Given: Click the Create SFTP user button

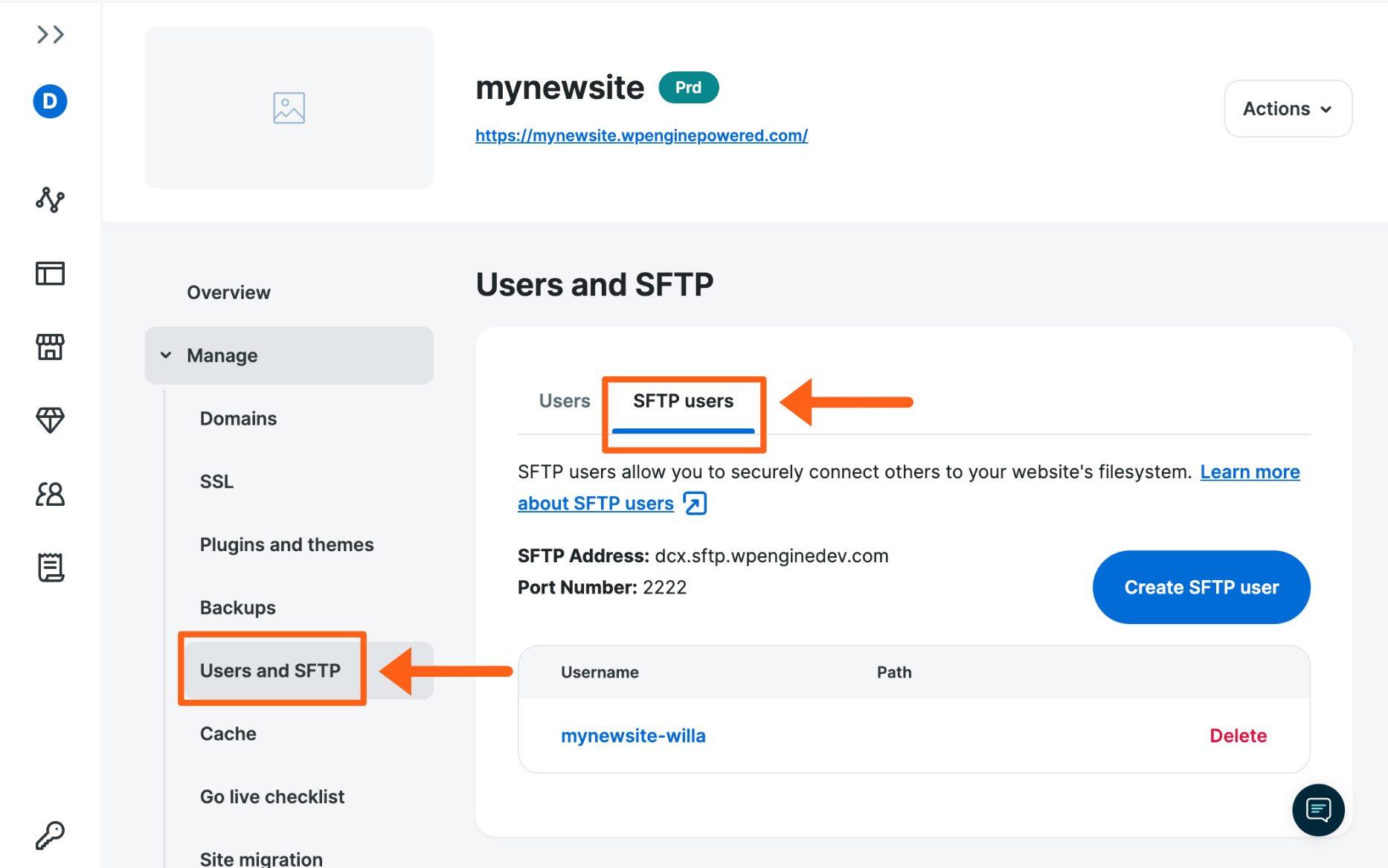Looking at the screenshot, I should point(1201,587).
